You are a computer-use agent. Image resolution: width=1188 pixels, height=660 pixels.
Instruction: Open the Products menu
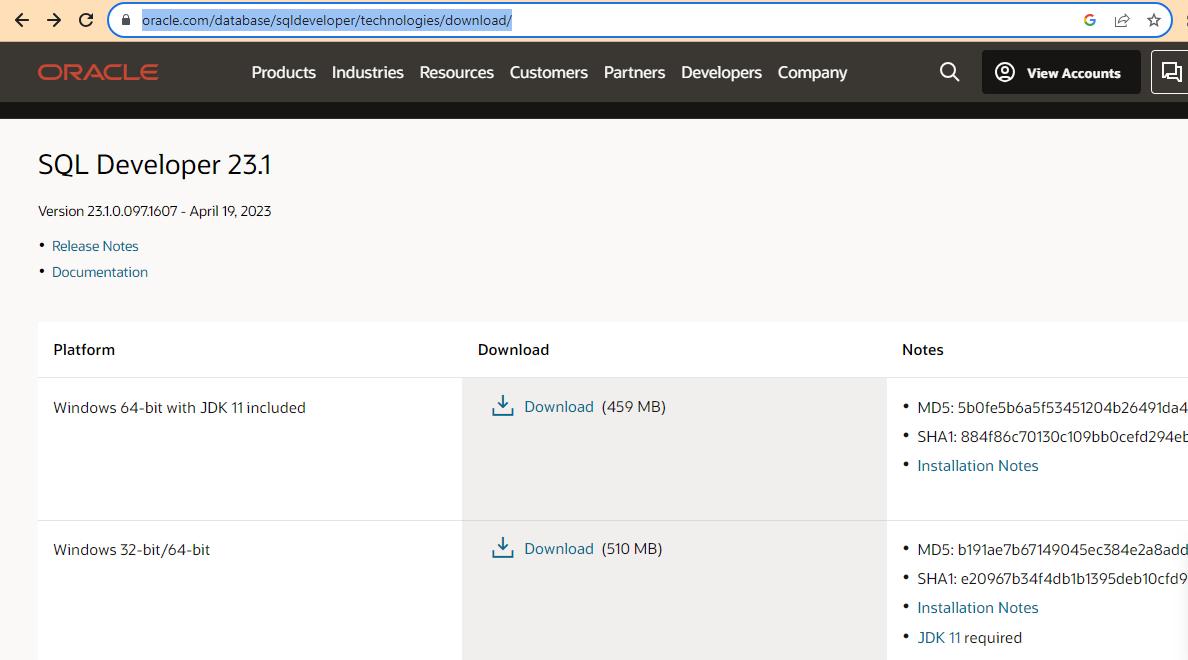283,73
